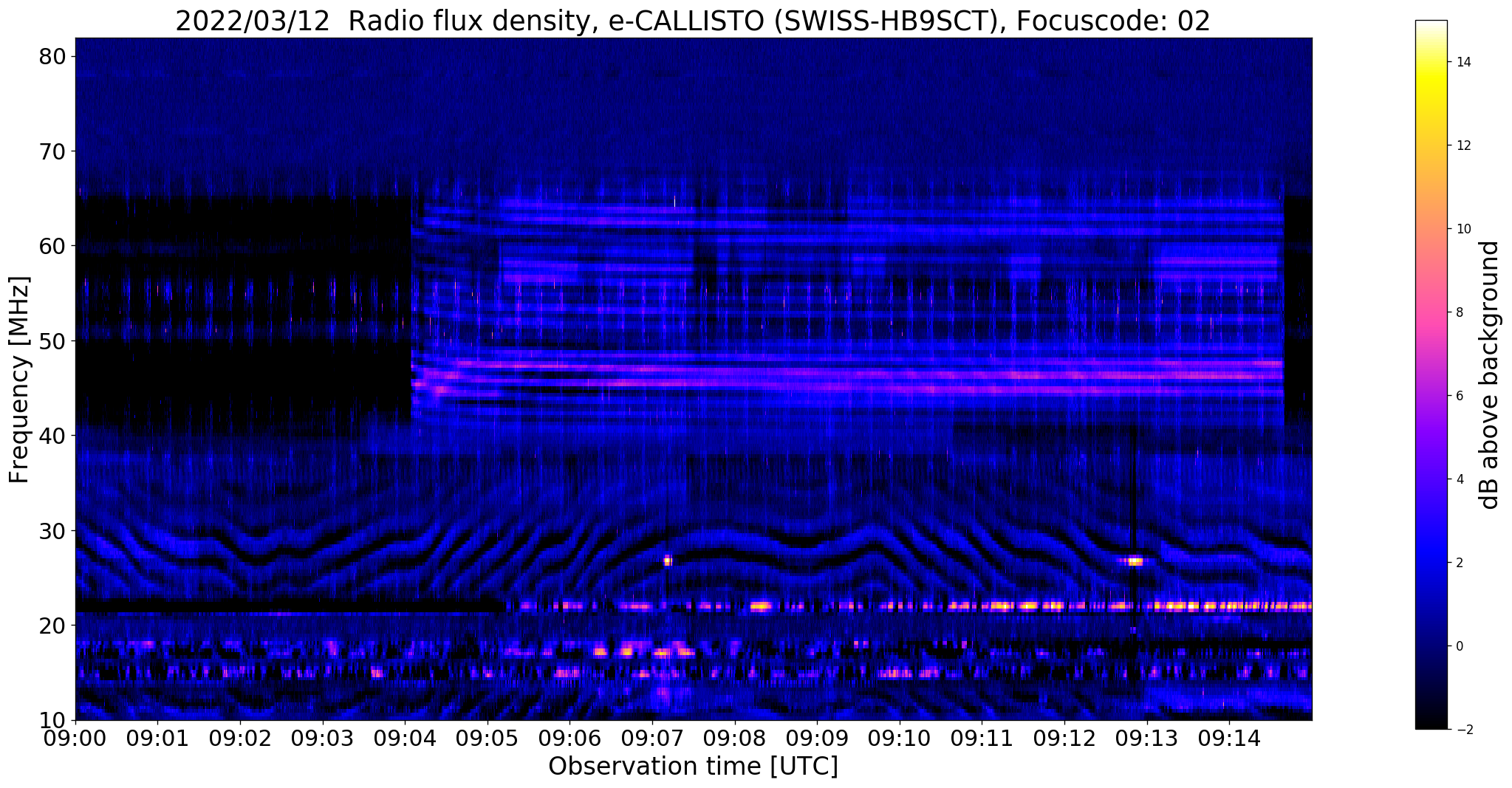The image size is (1512, 788).
Task: Click the 60 MHz frequency tick label
Action: point(53,246)
